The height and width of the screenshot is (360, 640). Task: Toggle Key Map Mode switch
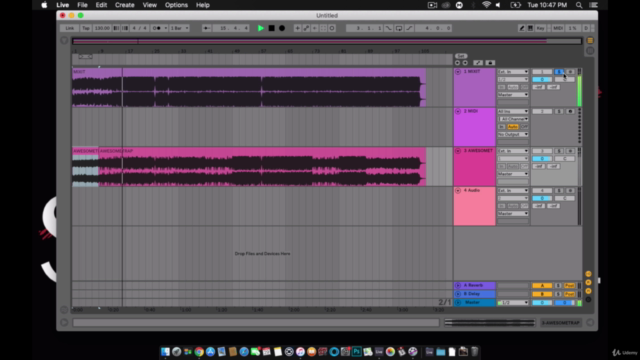[x=541, y=28]
